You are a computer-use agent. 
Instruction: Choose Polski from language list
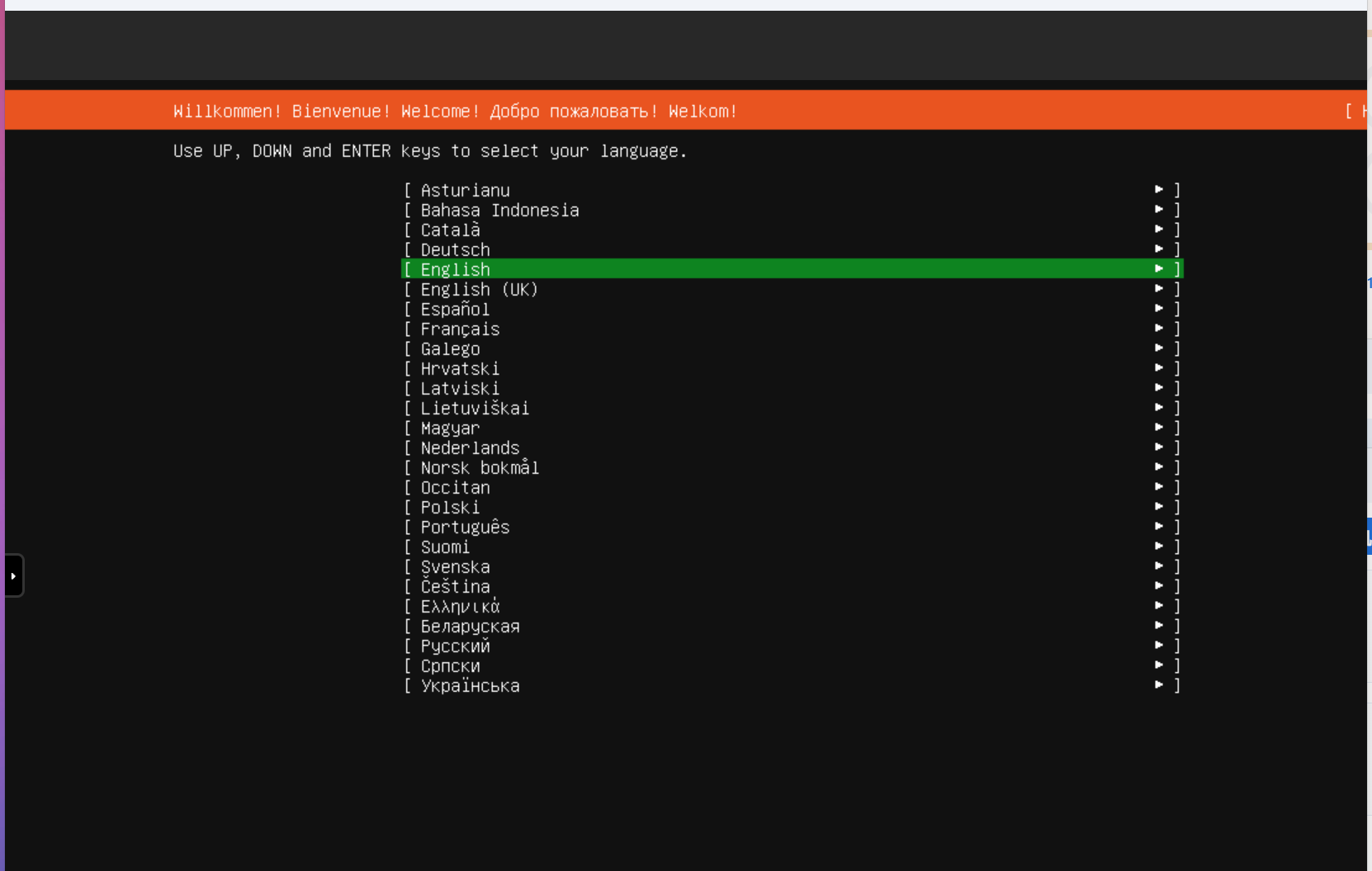[x=792, y=507]
